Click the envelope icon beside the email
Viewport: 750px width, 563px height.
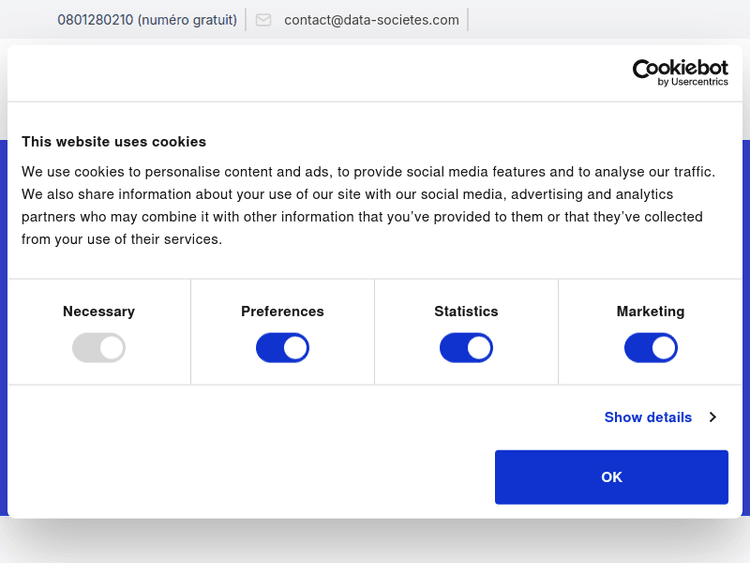click(263, 20)
